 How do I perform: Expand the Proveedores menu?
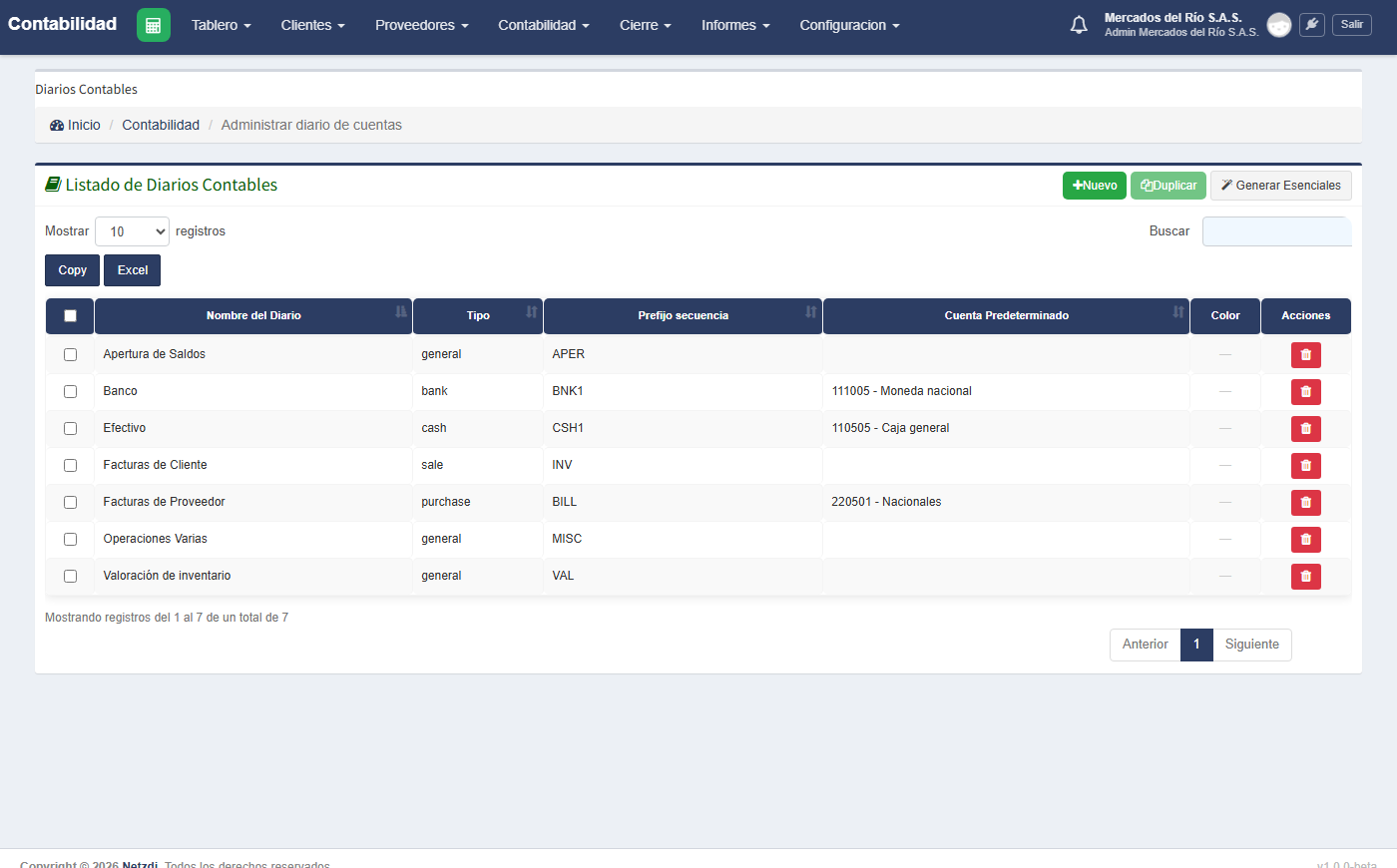point(421,25)
